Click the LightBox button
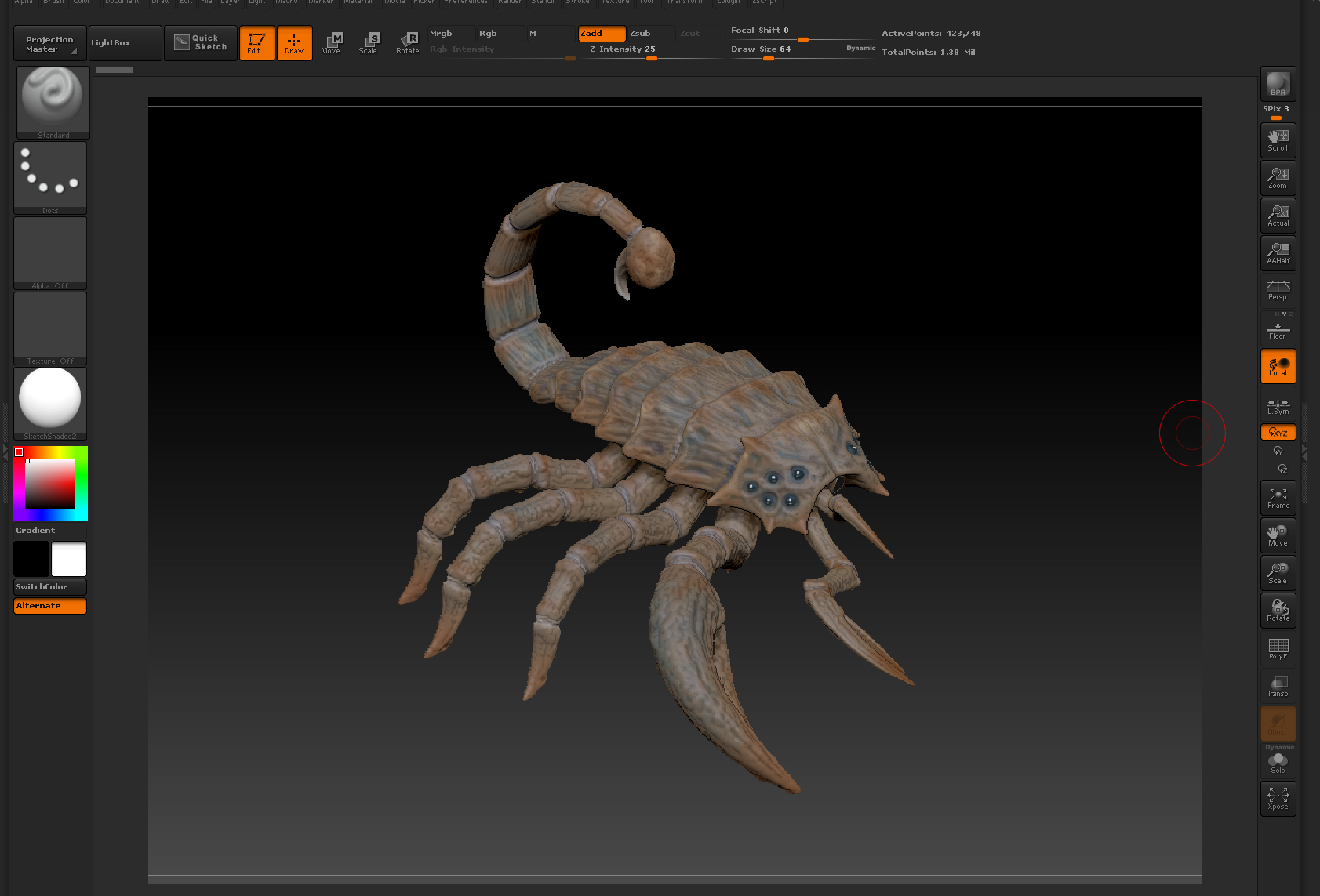1320x896 pixels. click(124, 42)
